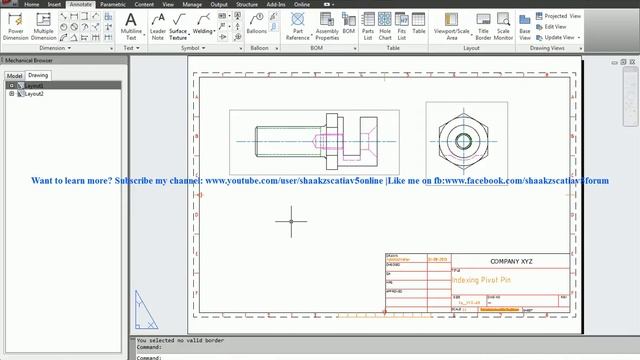Viewport: 640px width, 360px height.
Task: Choose the Surface Texture symbol tool
Action: [x=178, y=27]
